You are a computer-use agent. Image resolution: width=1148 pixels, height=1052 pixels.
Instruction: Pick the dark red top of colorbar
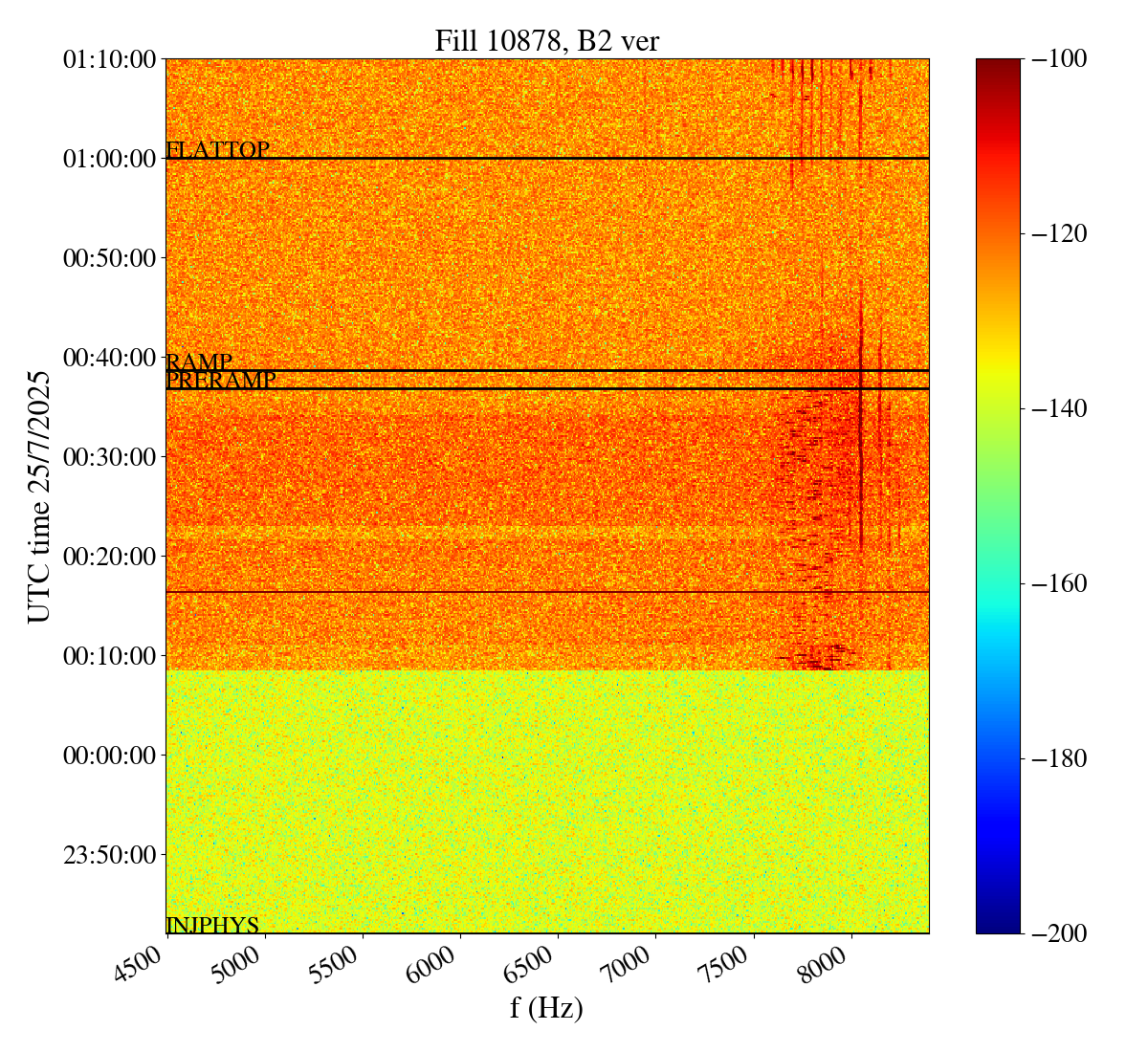tap(998, 65)
